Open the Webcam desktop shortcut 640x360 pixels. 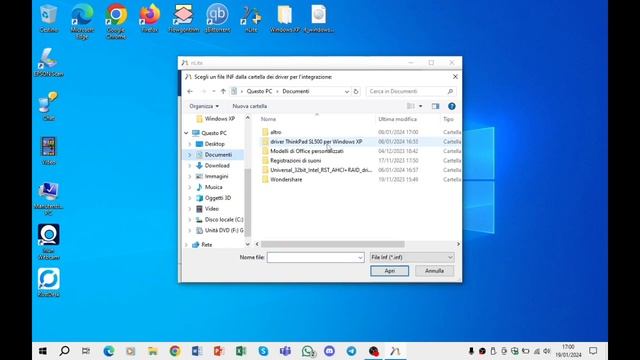click(x=49, y=242)
